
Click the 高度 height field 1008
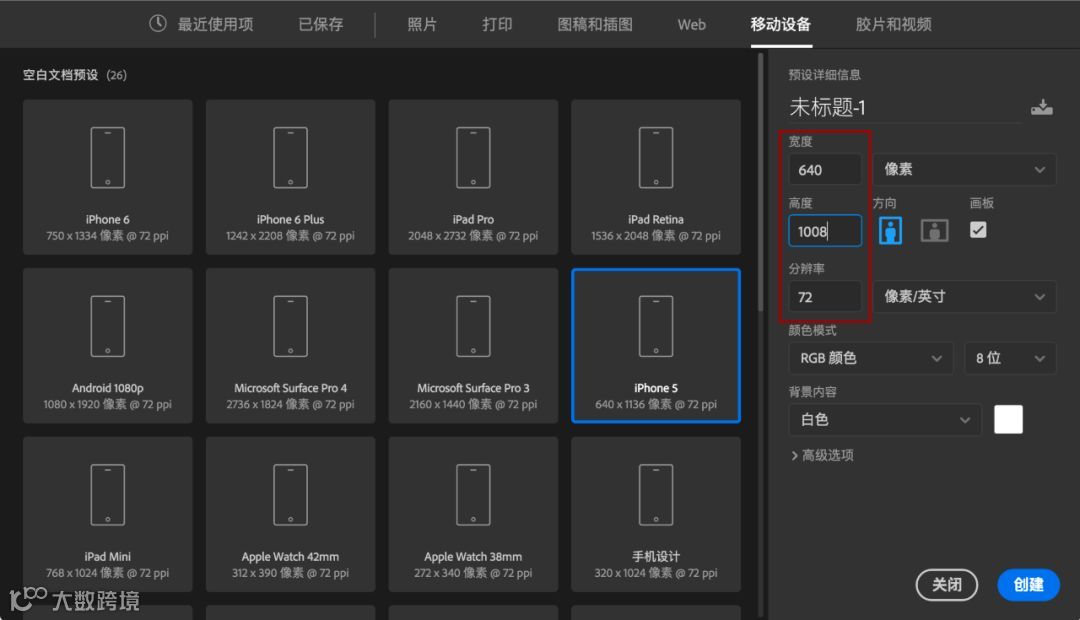(824, 231)
